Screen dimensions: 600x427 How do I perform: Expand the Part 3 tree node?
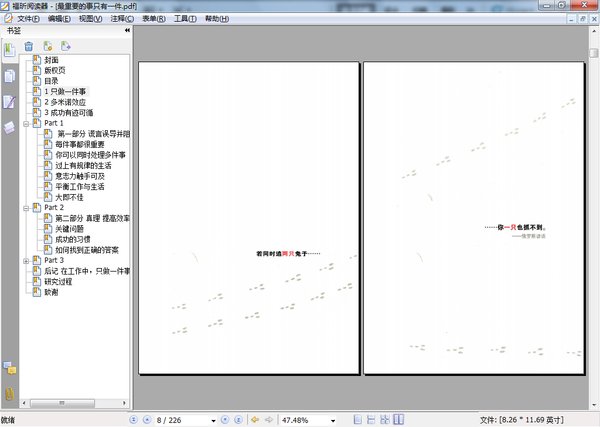[x=26, y=261]
